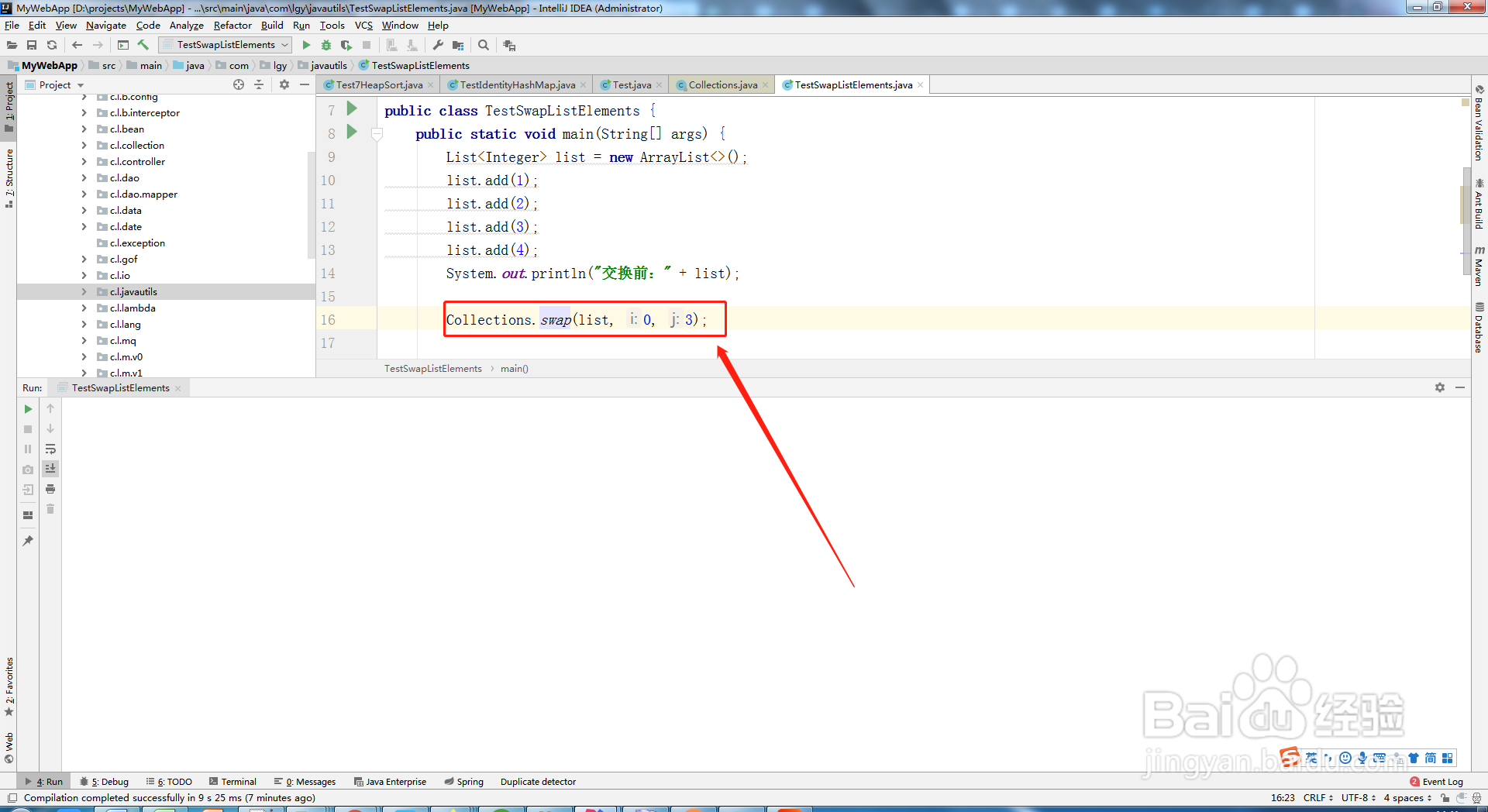Open the Run panel settings gear
1488x812 pixels.
[x=1440, y=387]
